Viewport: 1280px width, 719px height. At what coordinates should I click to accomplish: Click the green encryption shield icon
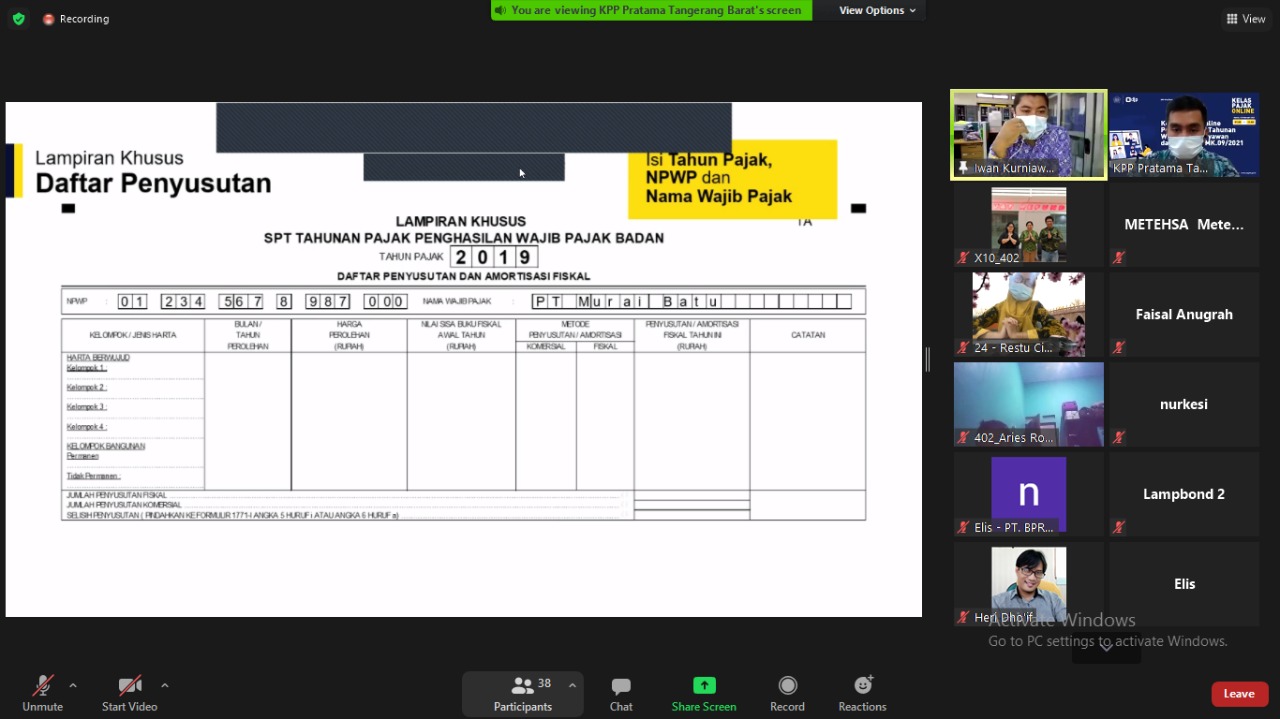18,19
